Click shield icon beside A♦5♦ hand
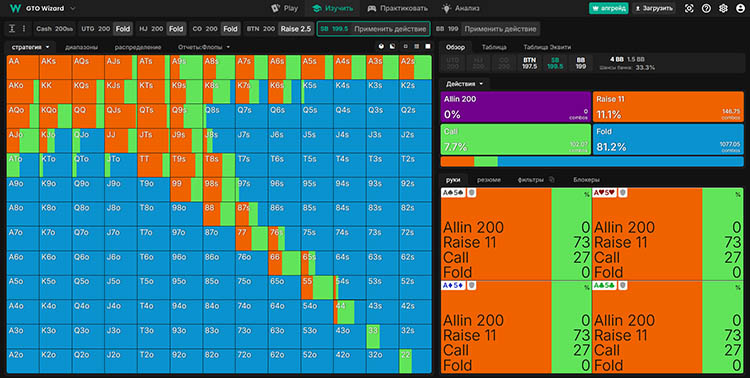The height and width of the screenshot is (378, 750). coord(471,286)
